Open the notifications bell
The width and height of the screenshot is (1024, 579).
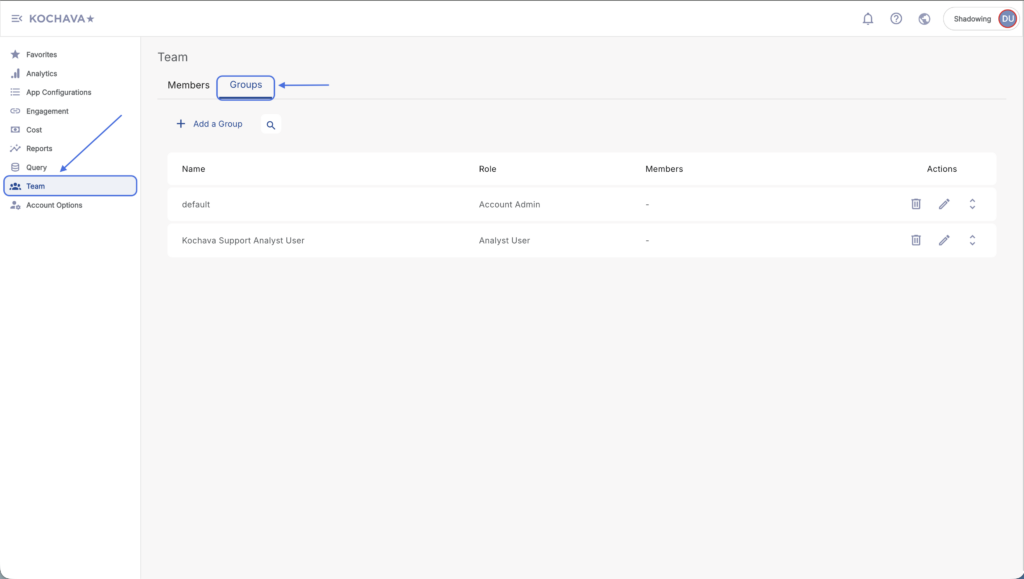pos(868,19)
